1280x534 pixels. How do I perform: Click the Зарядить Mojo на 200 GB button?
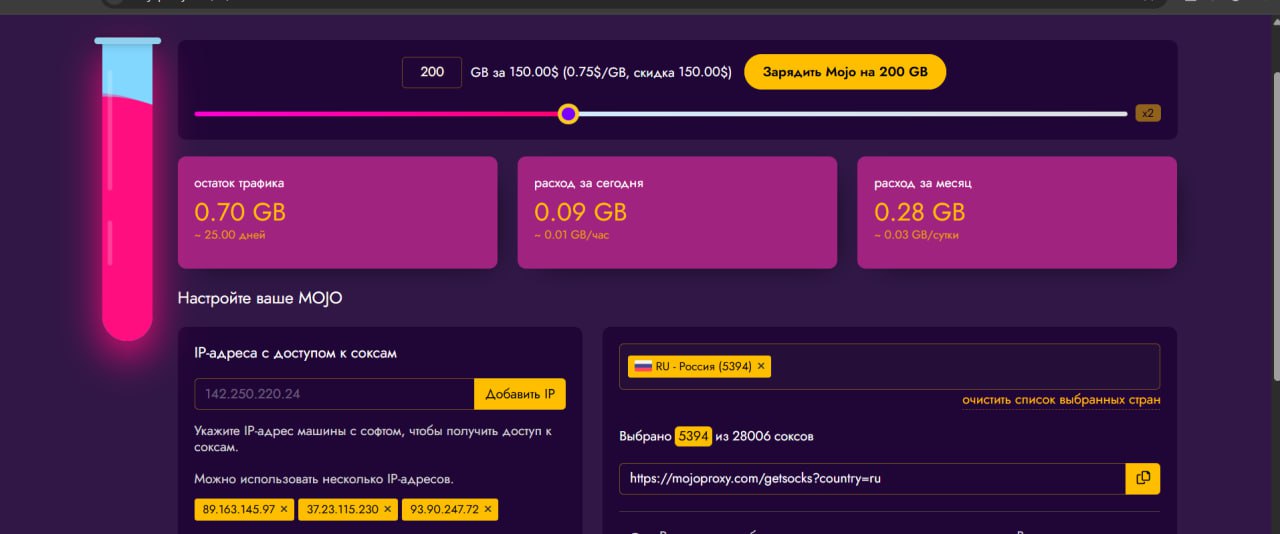pyautogui.click(x=845, y=72)
